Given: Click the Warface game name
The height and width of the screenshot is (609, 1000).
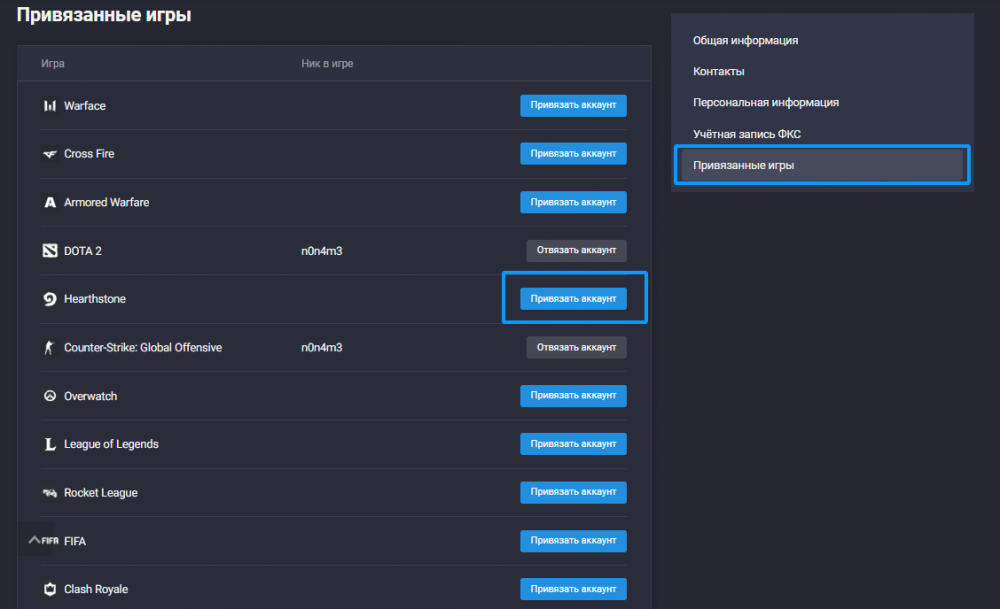Looking at the screenshot, I should [x=85, y=106].
